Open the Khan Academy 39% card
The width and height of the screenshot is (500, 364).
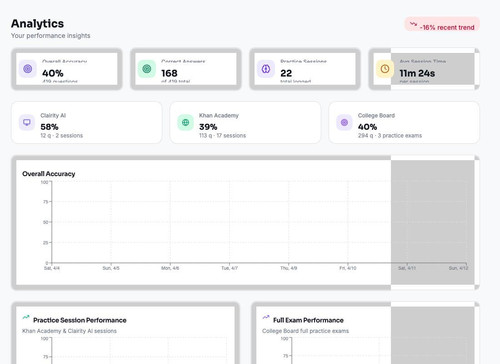tap(245, 123)
